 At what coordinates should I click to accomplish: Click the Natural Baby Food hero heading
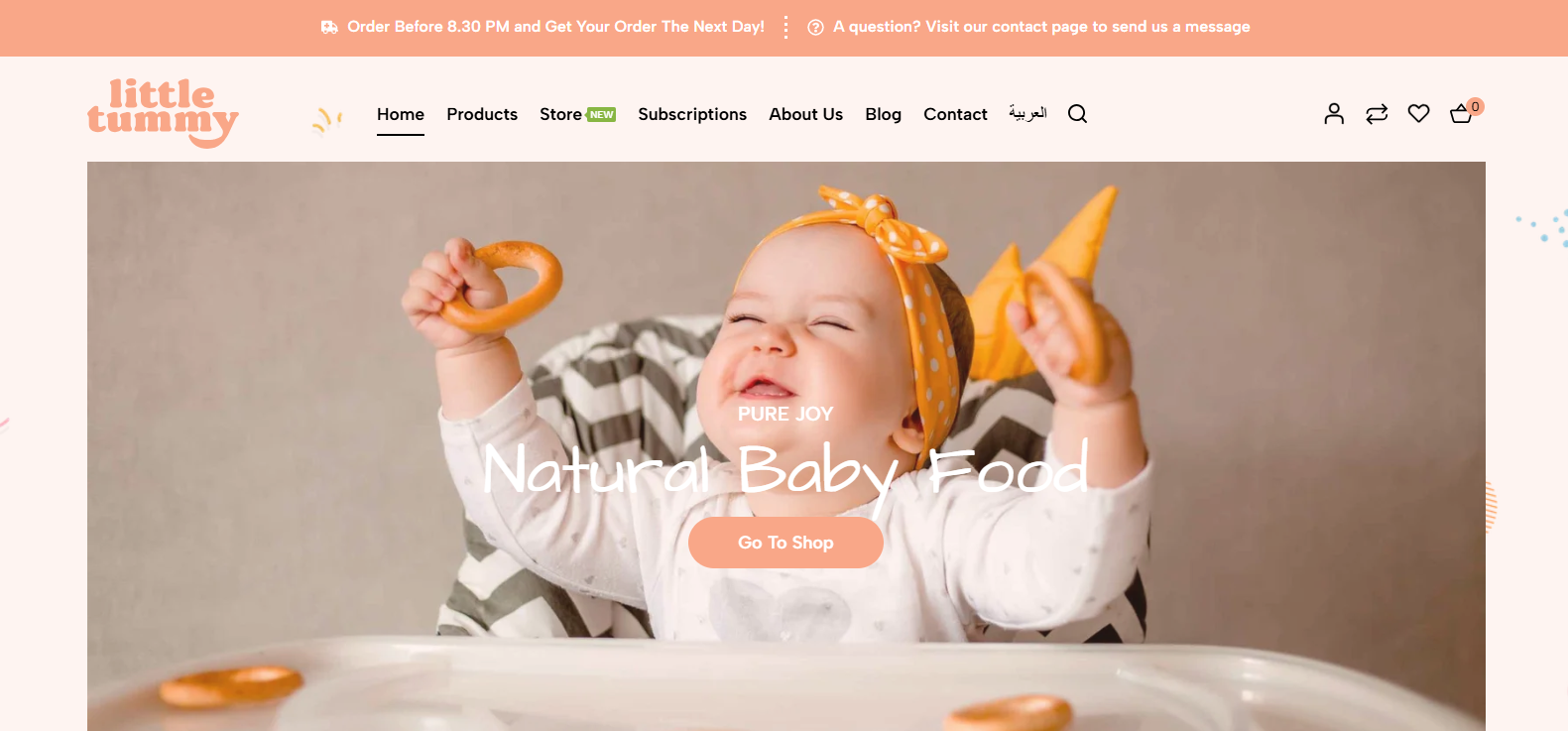pos(785,470)
